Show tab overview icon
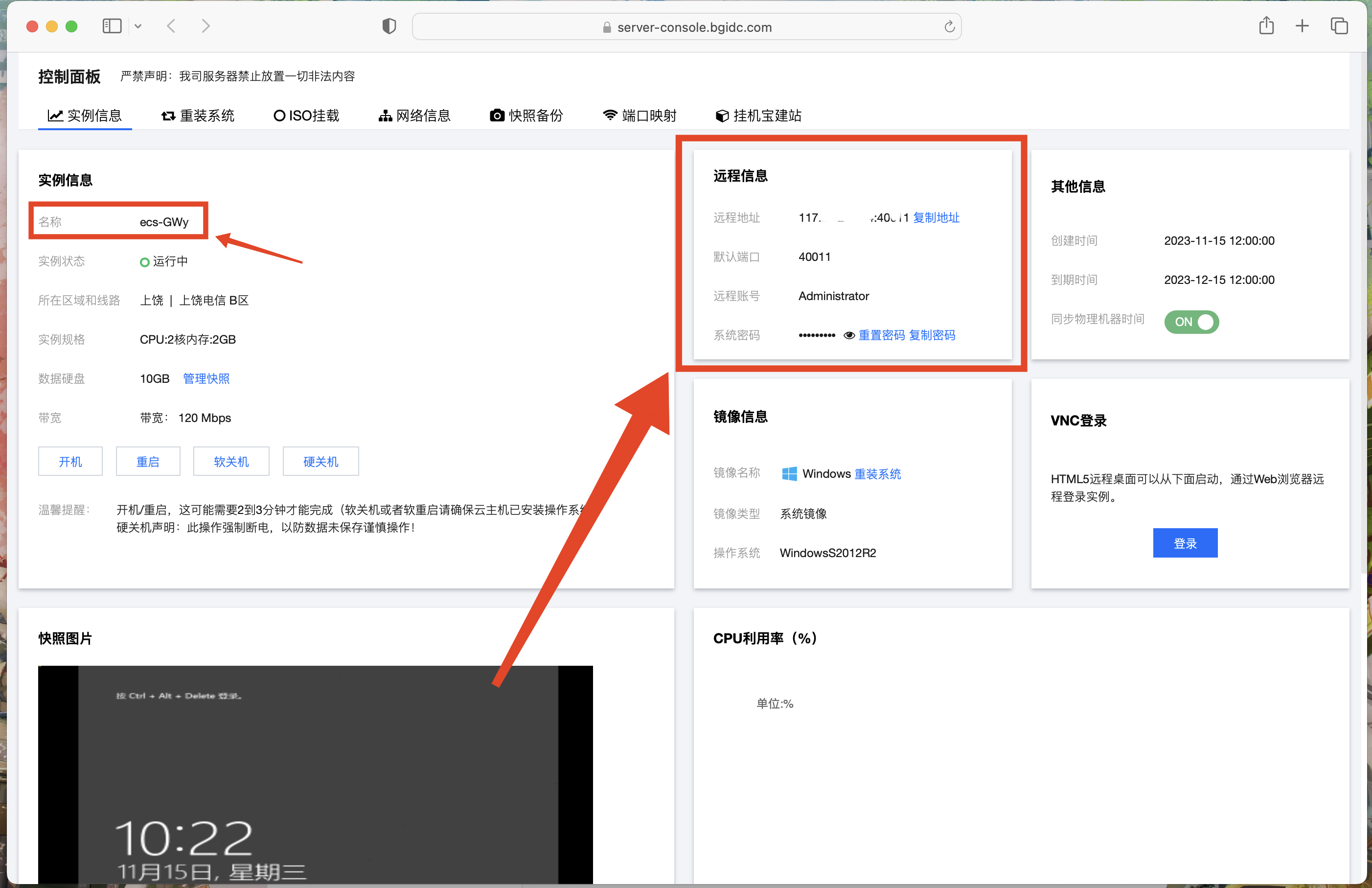The width and height of the screenshot is (1372, 888). [x=1339, y=26]
